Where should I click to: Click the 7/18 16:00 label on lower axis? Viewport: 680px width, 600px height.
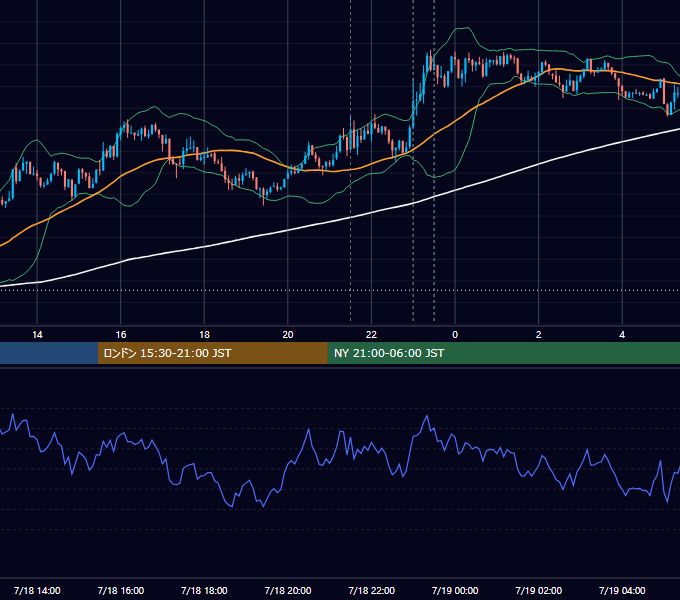coord(121,590)
